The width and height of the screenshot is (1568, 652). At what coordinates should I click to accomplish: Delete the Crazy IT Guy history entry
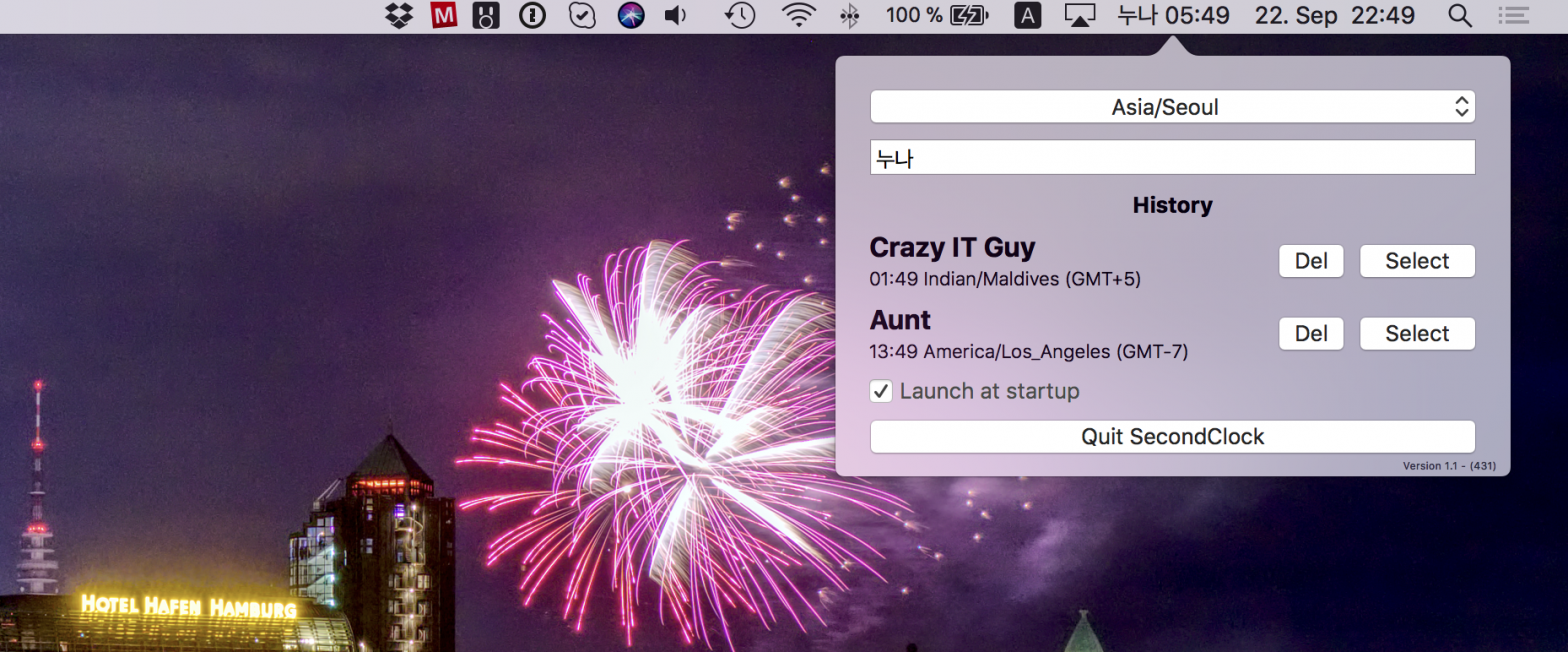(1310, 261)
